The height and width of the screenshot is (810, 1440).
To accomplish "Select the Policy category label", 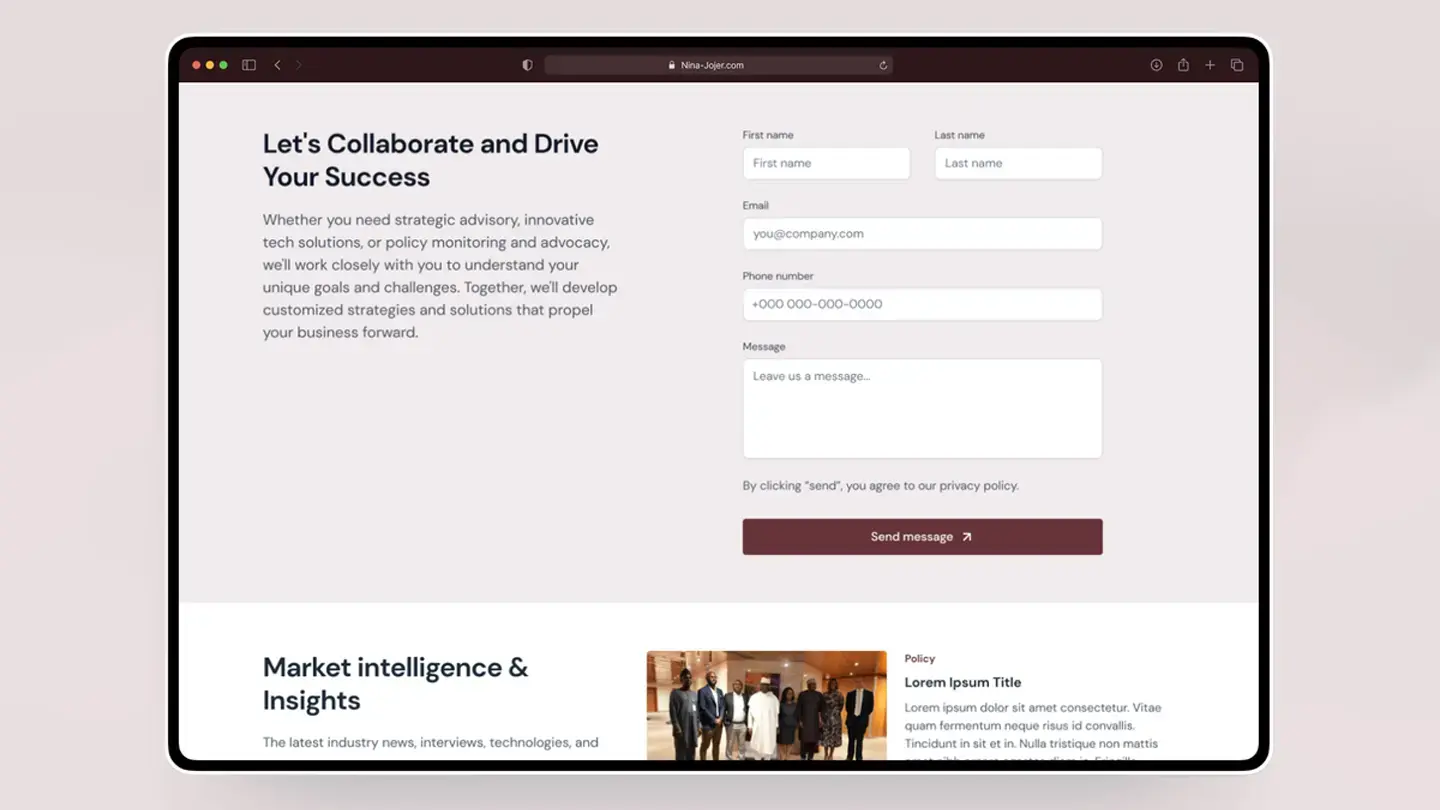I will click(x=919, y=659).
